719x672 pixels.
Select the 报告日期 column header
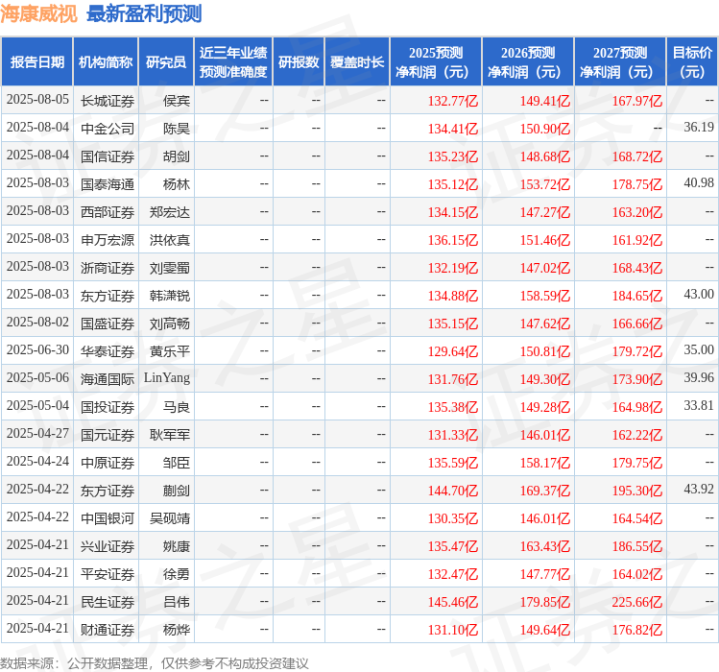37,62
